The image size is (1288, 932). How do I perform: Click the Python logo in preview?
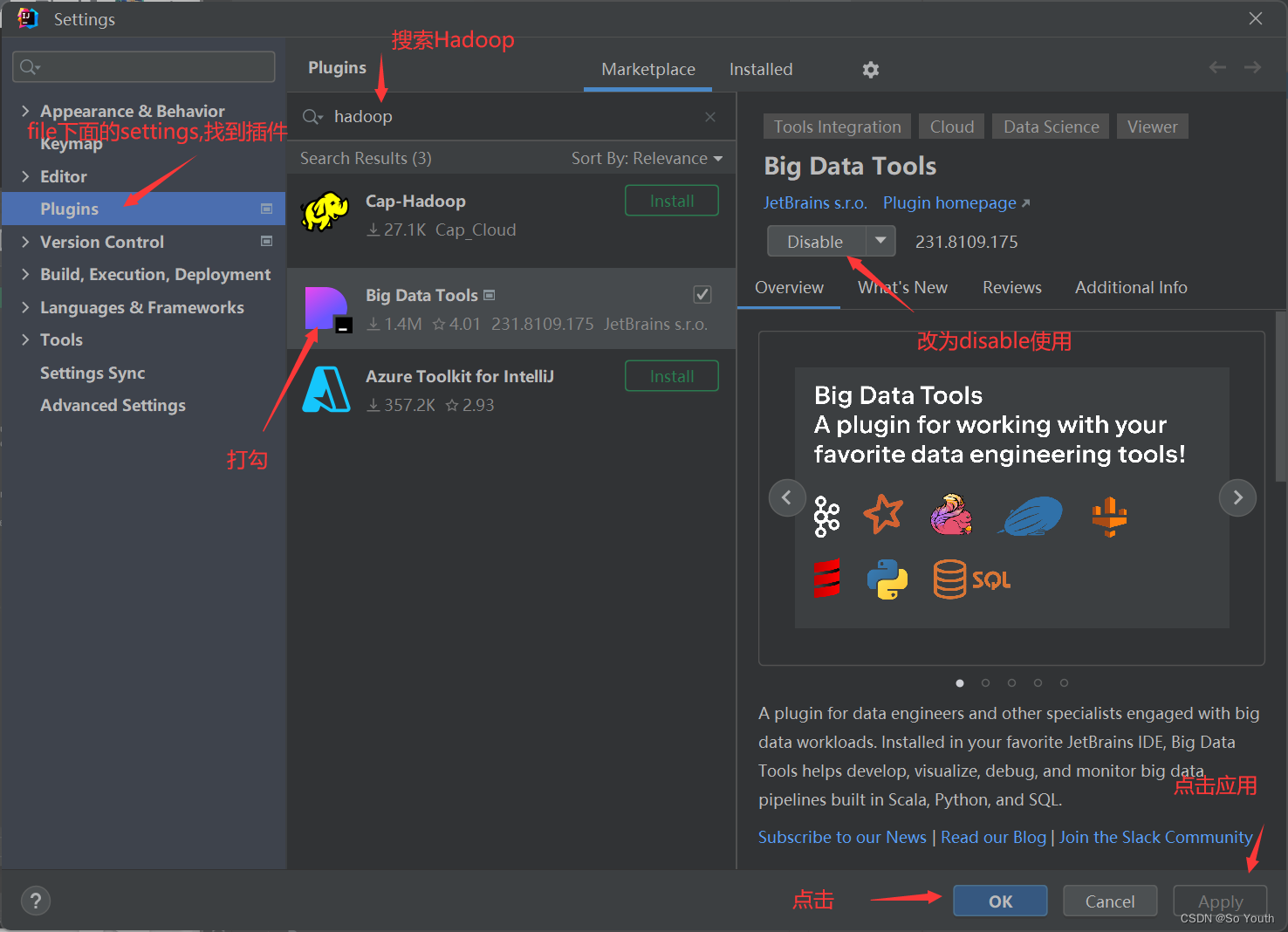click(887, 579)
